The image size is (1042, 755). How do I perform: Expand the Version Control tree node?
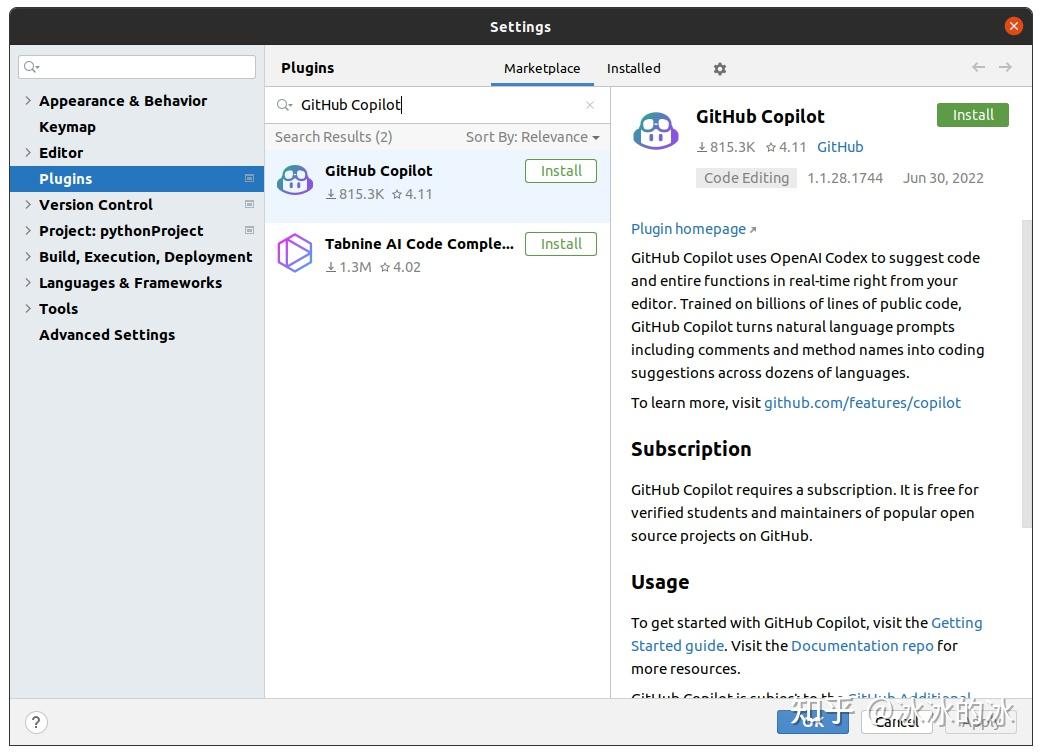28,205
